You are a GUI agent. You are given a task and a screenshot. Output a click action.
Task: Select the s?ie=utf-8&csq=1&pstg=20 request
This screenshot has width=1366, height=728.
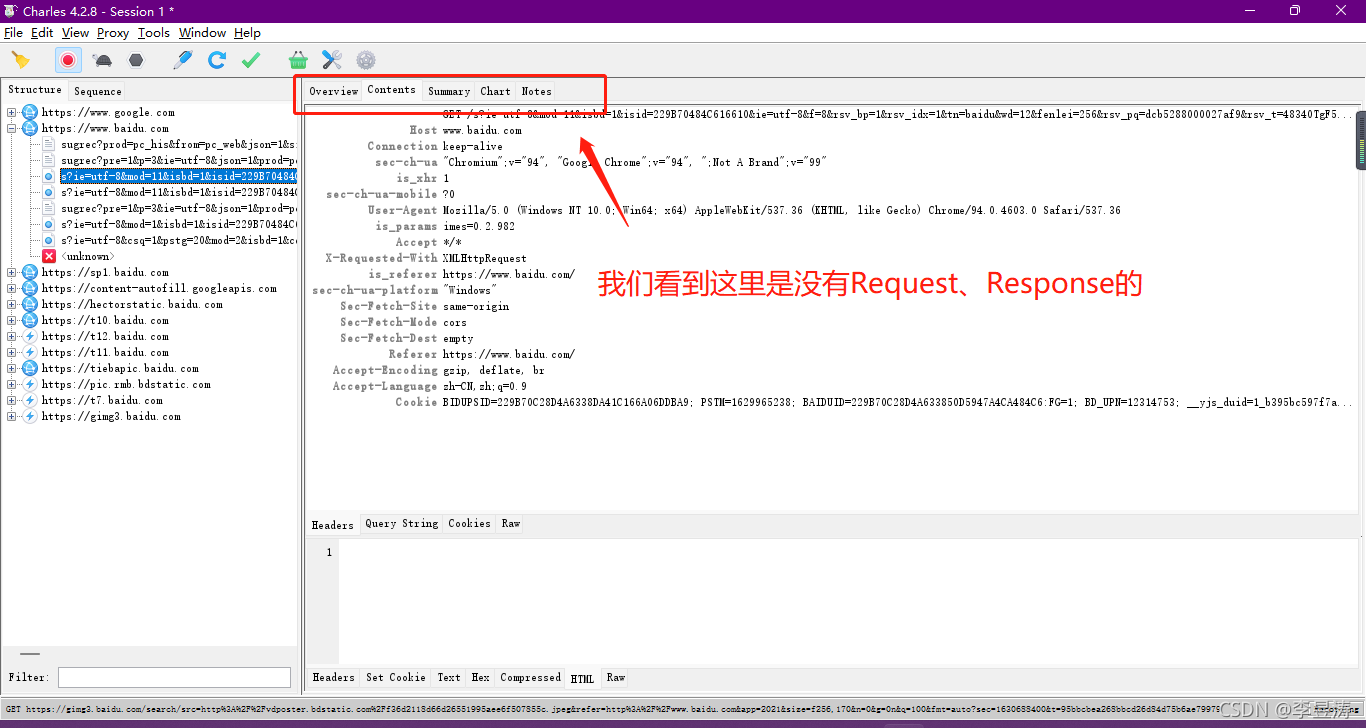pos(178,240)
